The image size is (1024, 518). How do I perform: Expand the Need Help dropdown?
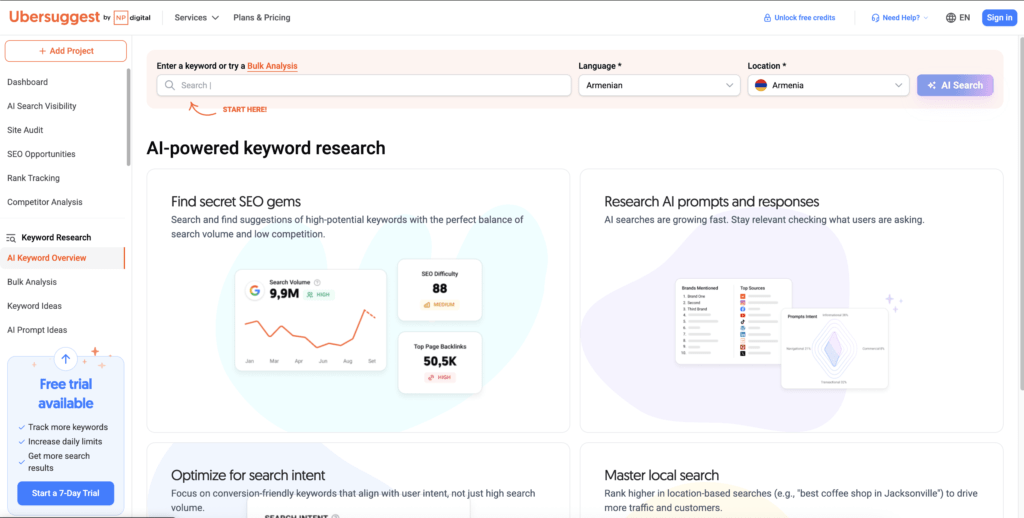(900, 18)
